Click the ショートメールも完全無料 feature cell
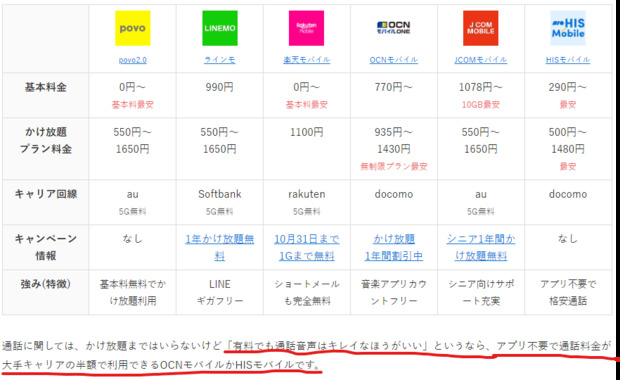Screen dimensions: 620x380 (x=307, y=293)
